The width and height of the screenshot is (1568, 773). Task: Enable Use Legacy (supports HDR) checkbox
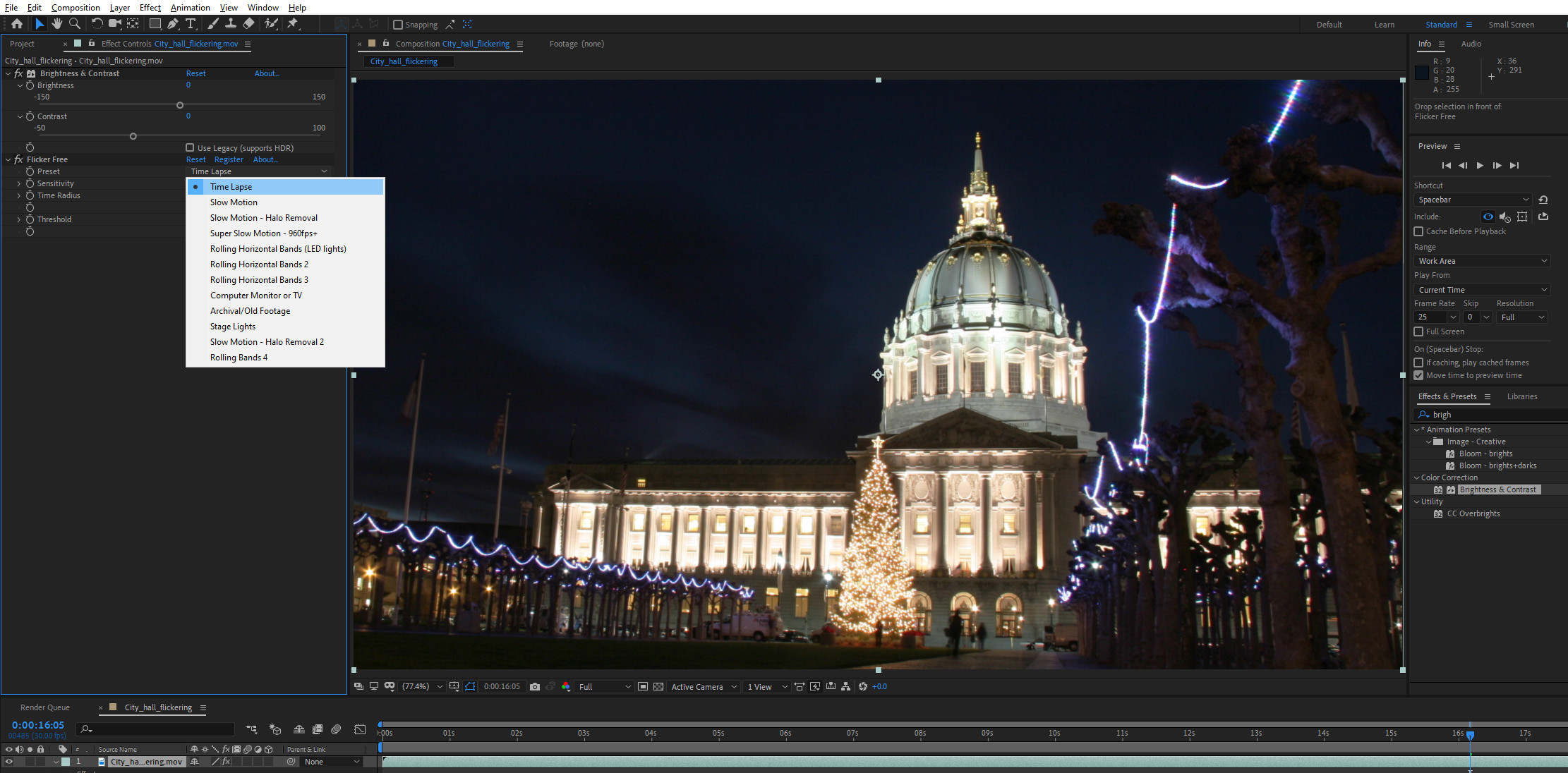(190, 147)
